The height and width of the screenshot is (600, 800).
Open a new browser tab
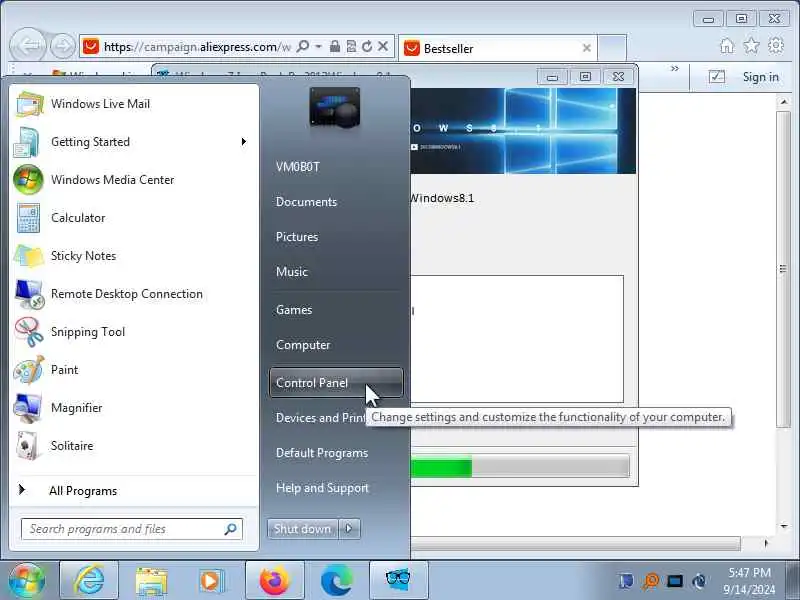coord(612,48)
